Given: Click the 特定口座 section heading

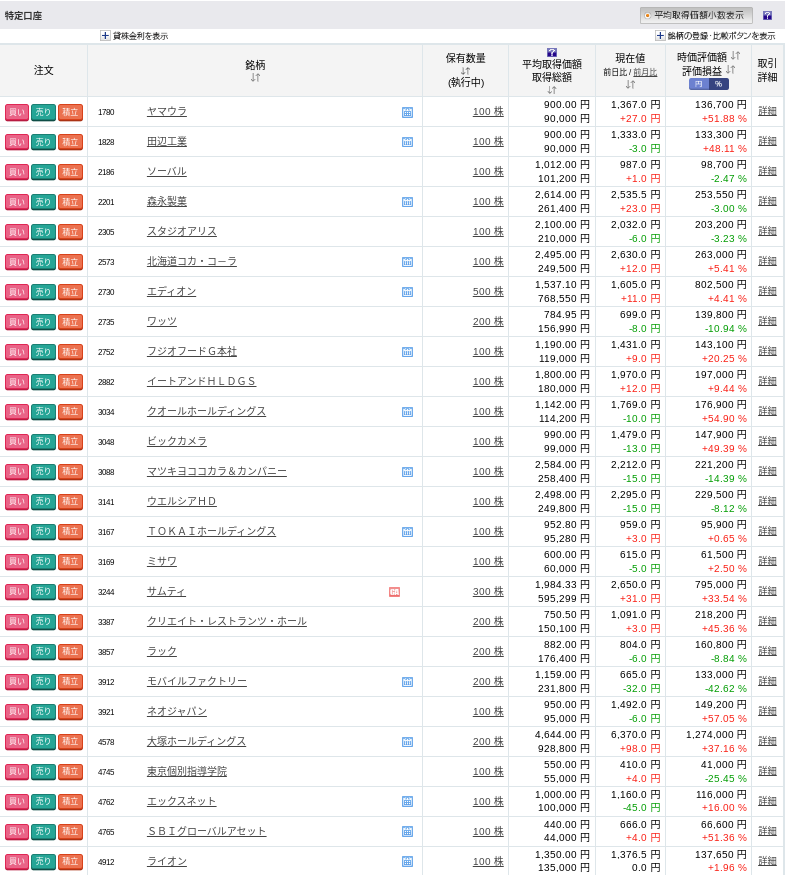Looking at the screenshot, I should click(23, 16).
